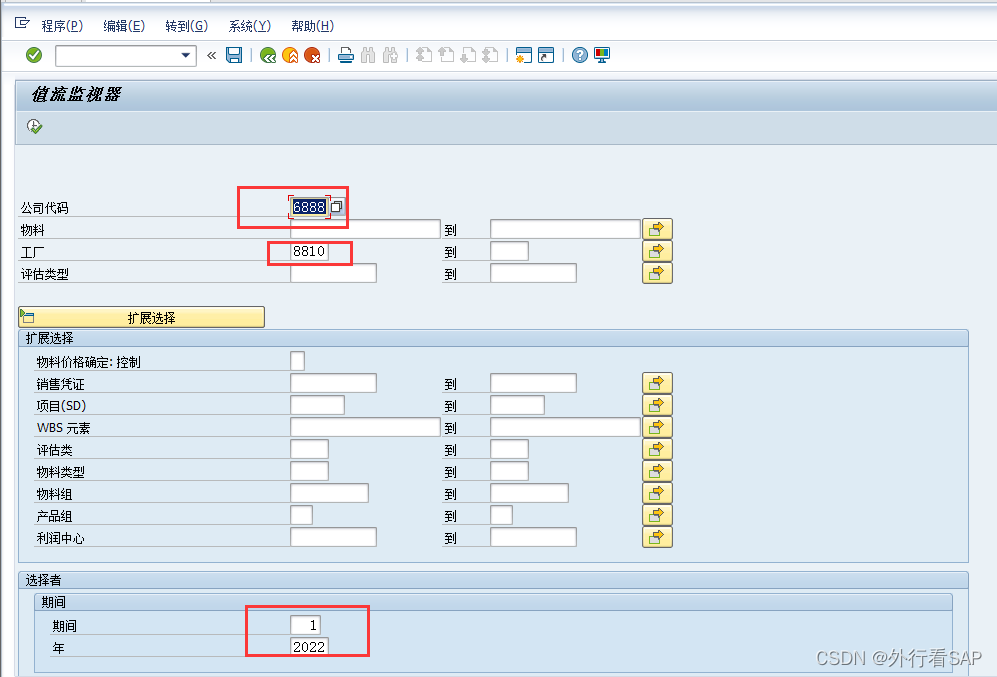Open the command field dropdown arrow

[x=186, y=56]
